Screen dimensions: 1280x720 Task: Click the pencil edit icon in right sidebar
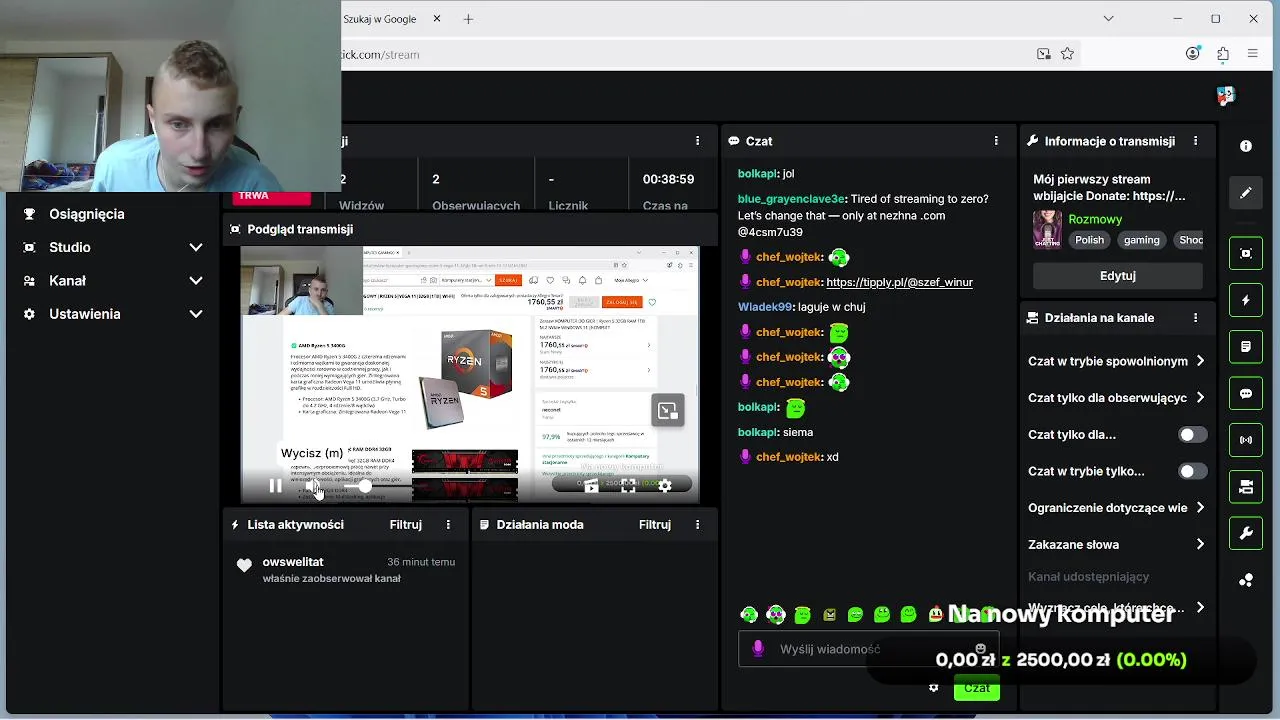tap(1246, 193)
